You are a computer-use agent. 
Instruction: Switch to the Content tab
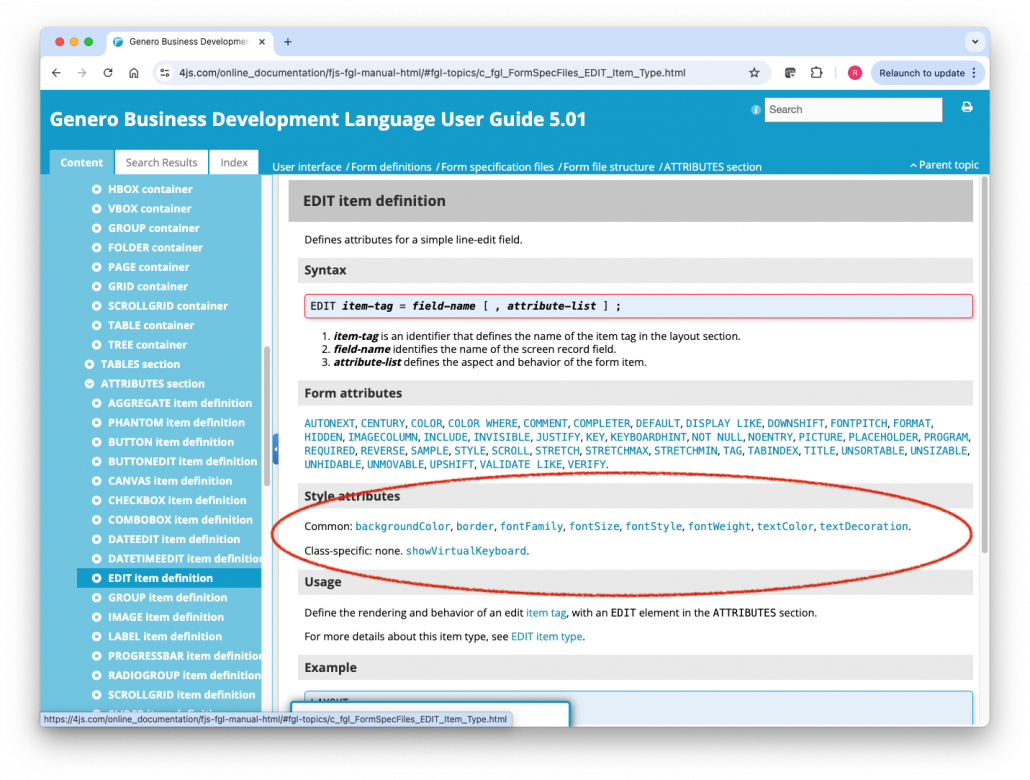[x=81, y=162]
